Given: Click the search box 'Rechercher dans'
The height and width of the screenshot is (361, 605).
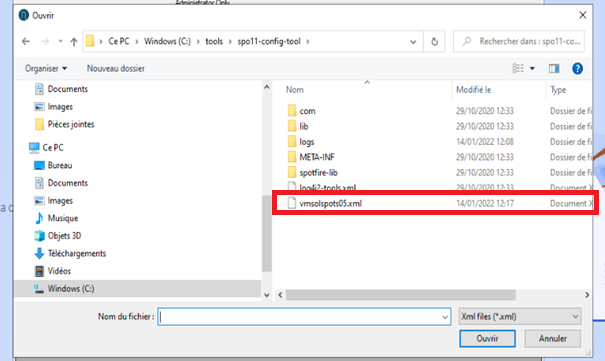Looking at the screenshot, I should click(519, 41).
